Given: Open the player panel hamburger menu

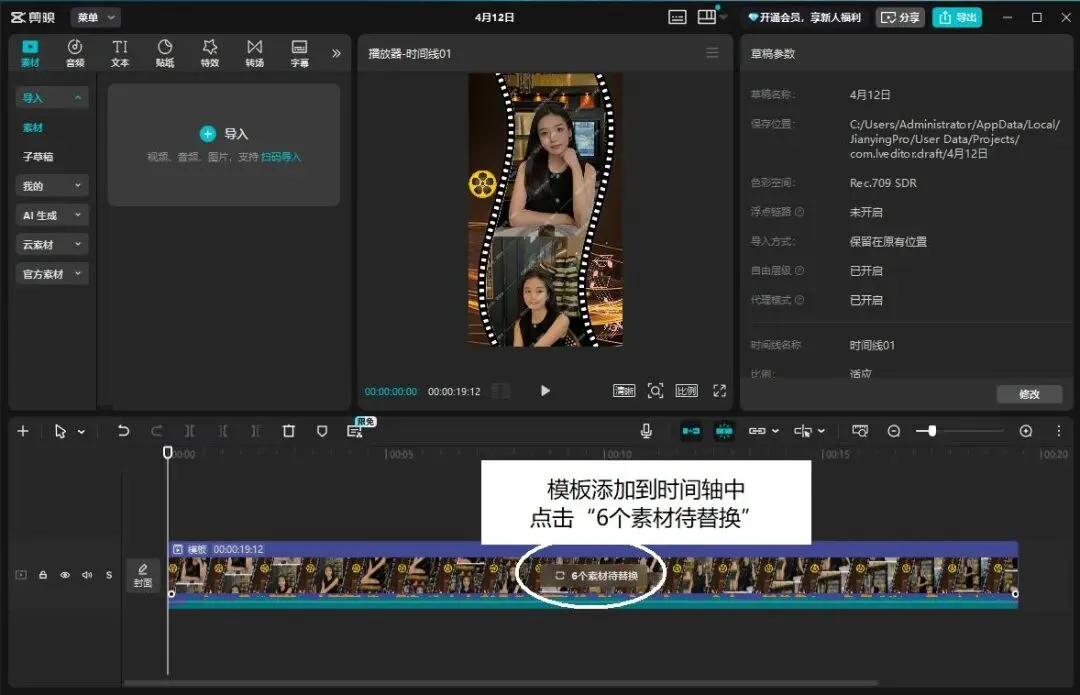Looking at the screenshot, I should click(x=712, y=53).
